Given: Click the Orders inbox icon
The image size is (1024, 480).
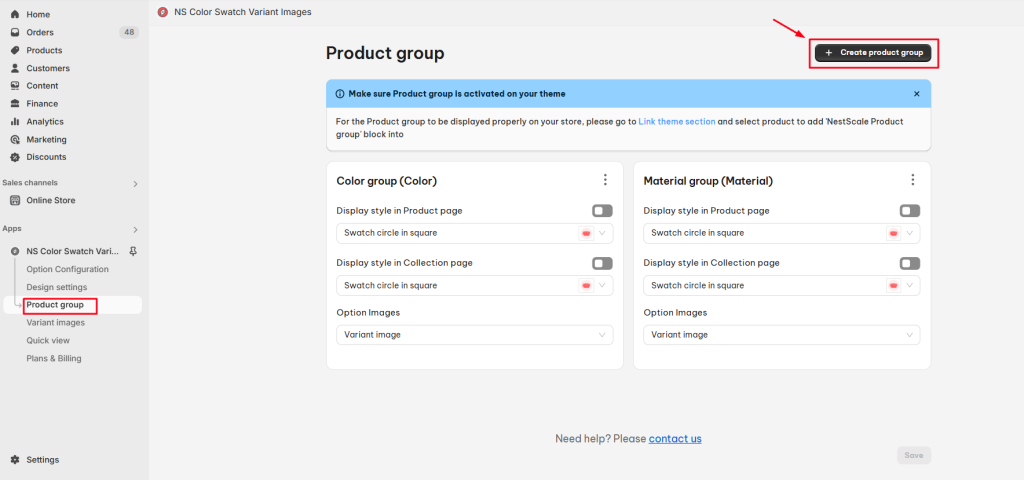Looking at the screenshot, I should pyautogui.click(x=15, y=32).
